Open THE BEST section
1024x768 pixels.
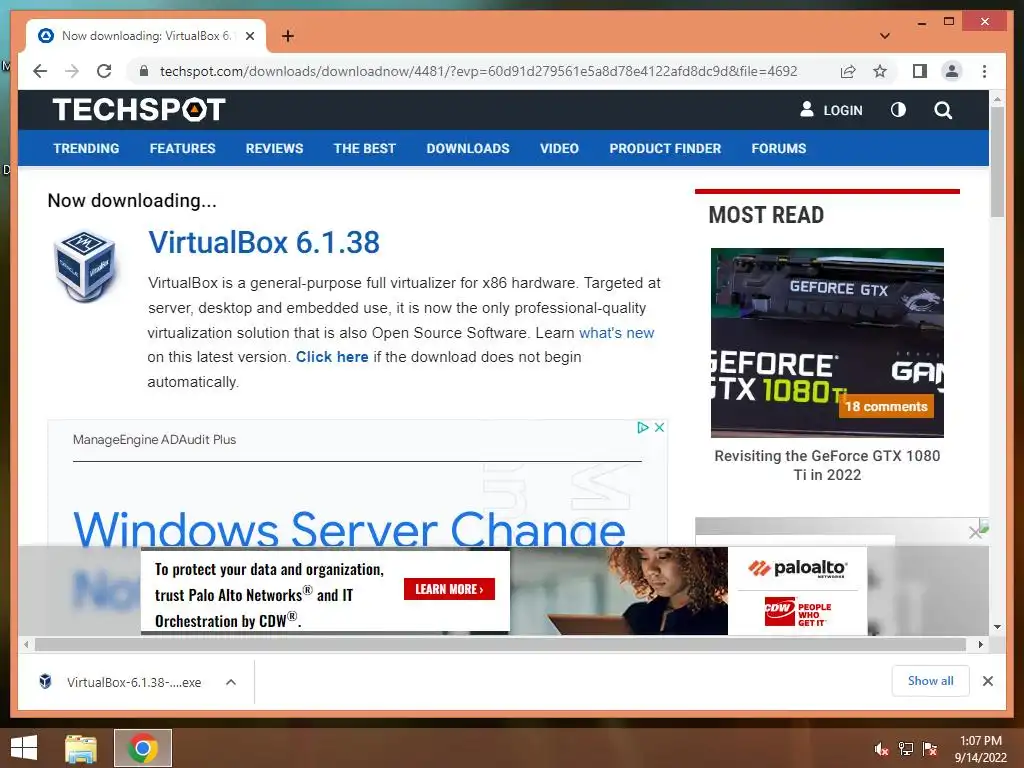click(364, 148)
